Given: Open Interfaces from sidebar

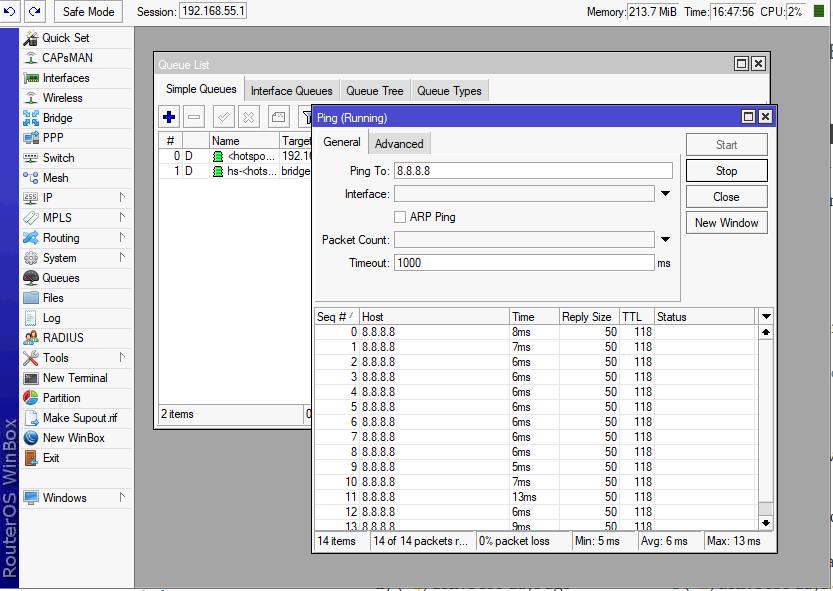Looking at the screenshot, I should [x=77, y=78].
